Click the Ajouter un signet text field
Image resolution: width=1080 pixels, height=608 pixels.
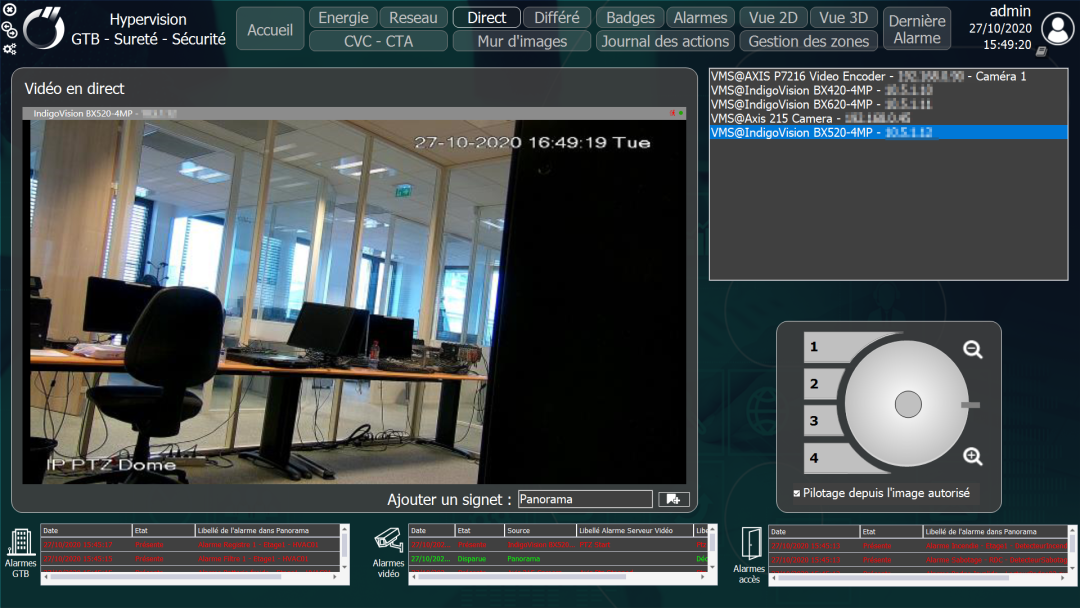click(x=585, y=499)
